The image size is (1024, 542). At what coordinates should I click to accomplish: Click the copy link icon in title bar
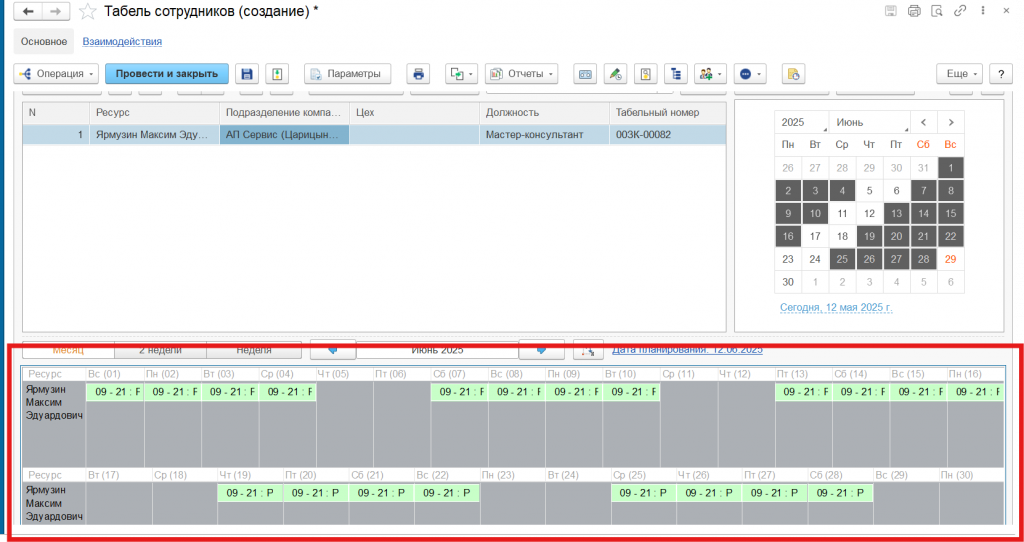click(x=960, y=11)
